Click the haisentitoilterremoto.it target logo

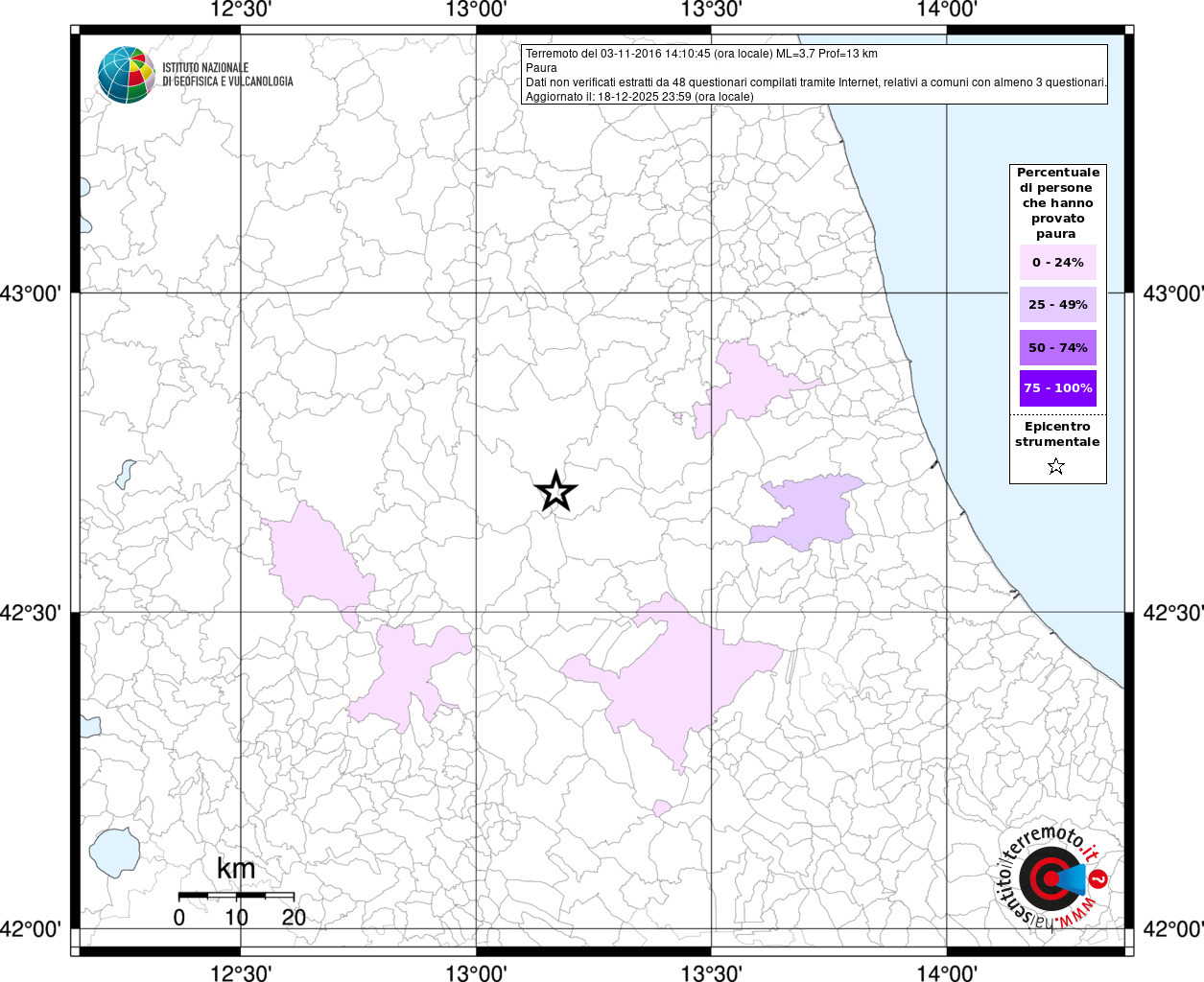(1051, 877)
